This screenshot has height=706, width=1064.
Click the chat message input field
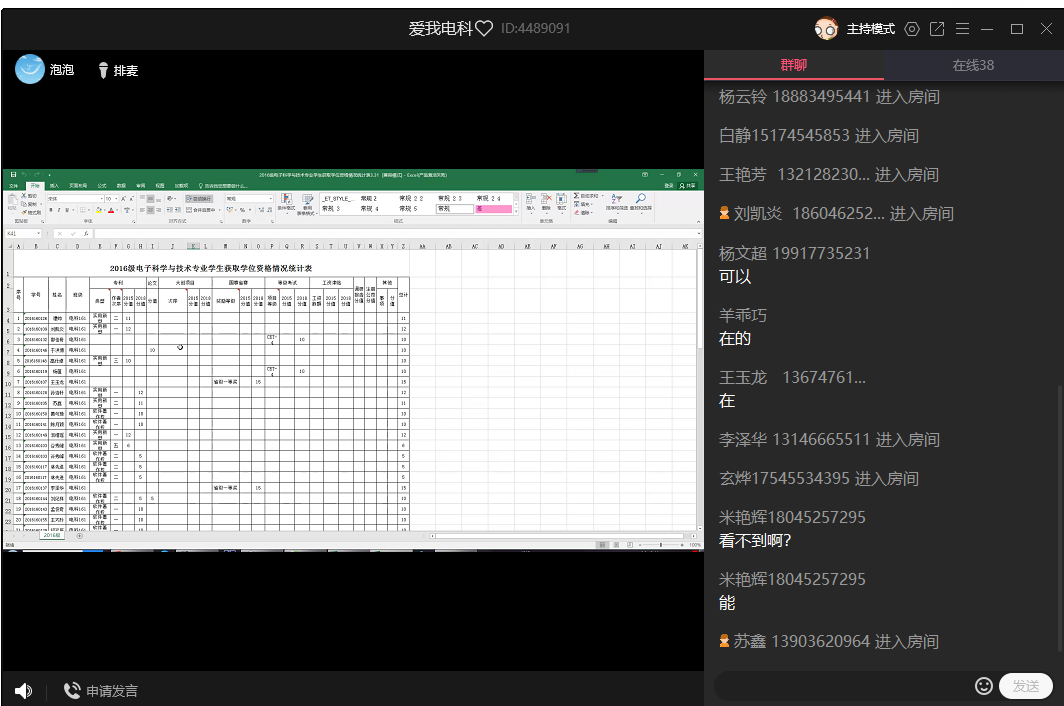pos(842,686)
